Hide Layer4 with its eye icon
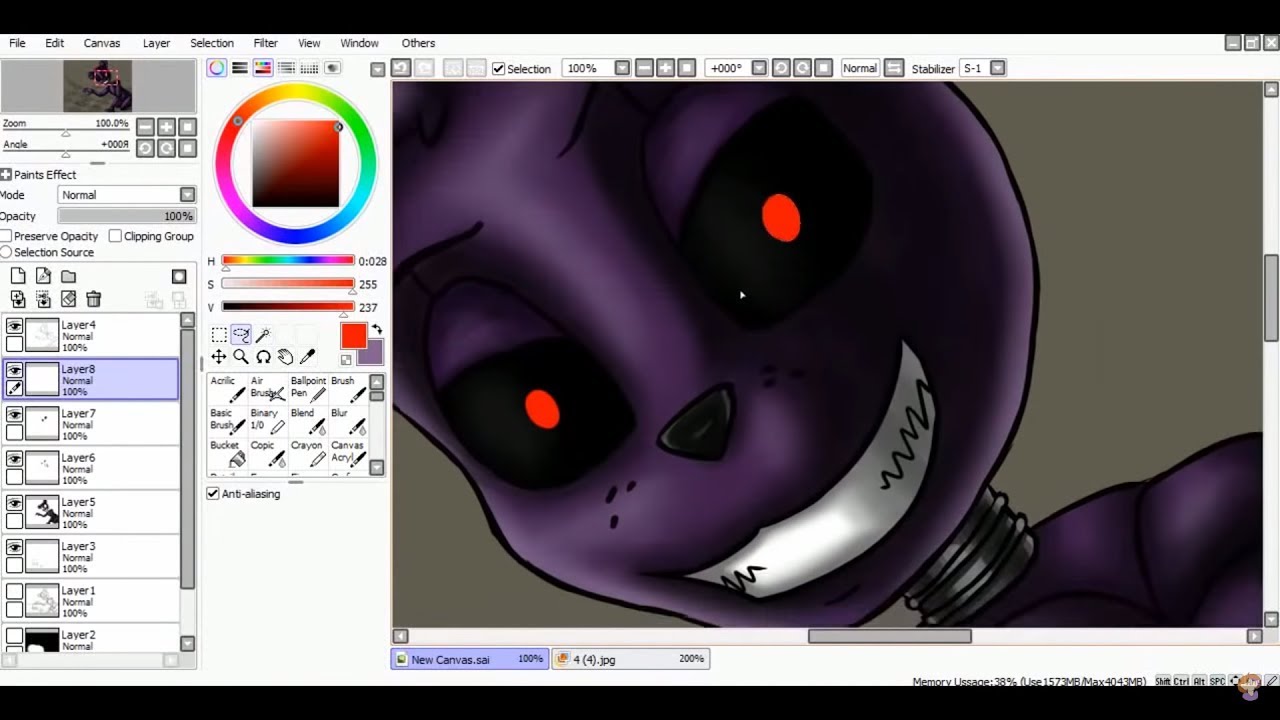This screenshot has width=1280, height=720. pos(14,326)
